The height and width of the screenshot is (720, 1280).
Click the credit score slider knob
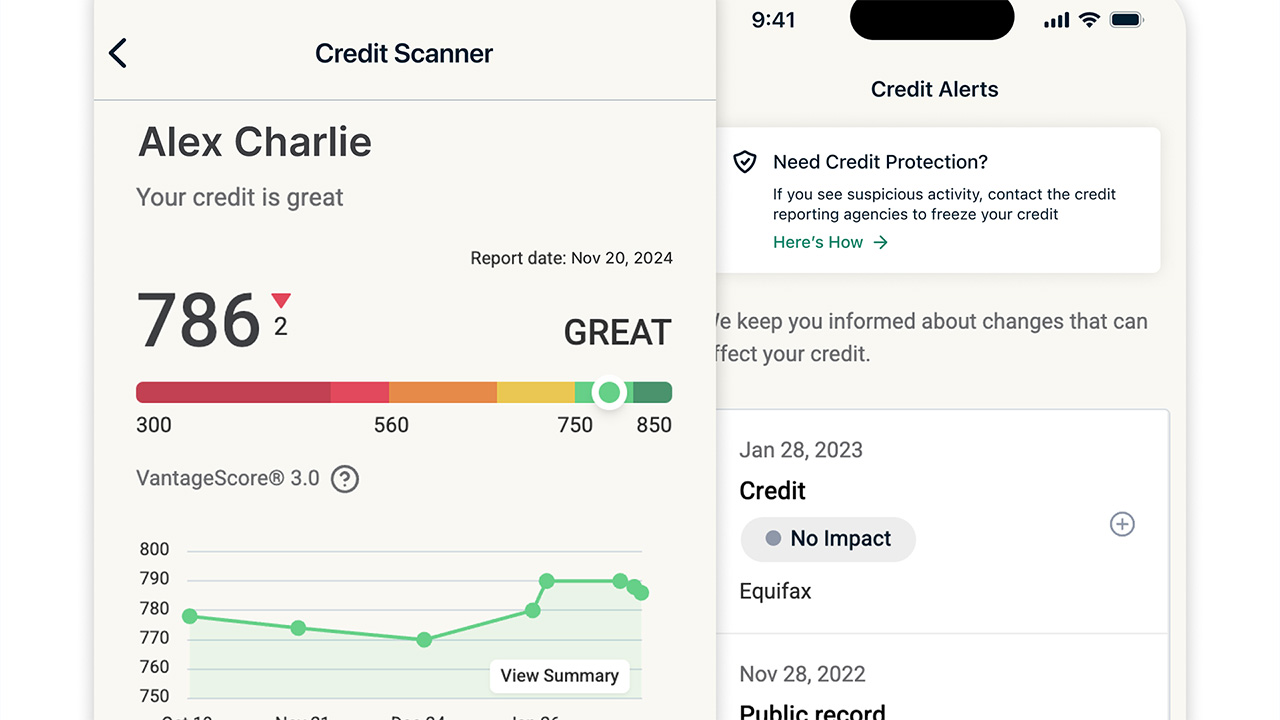(x=609, y=392)
